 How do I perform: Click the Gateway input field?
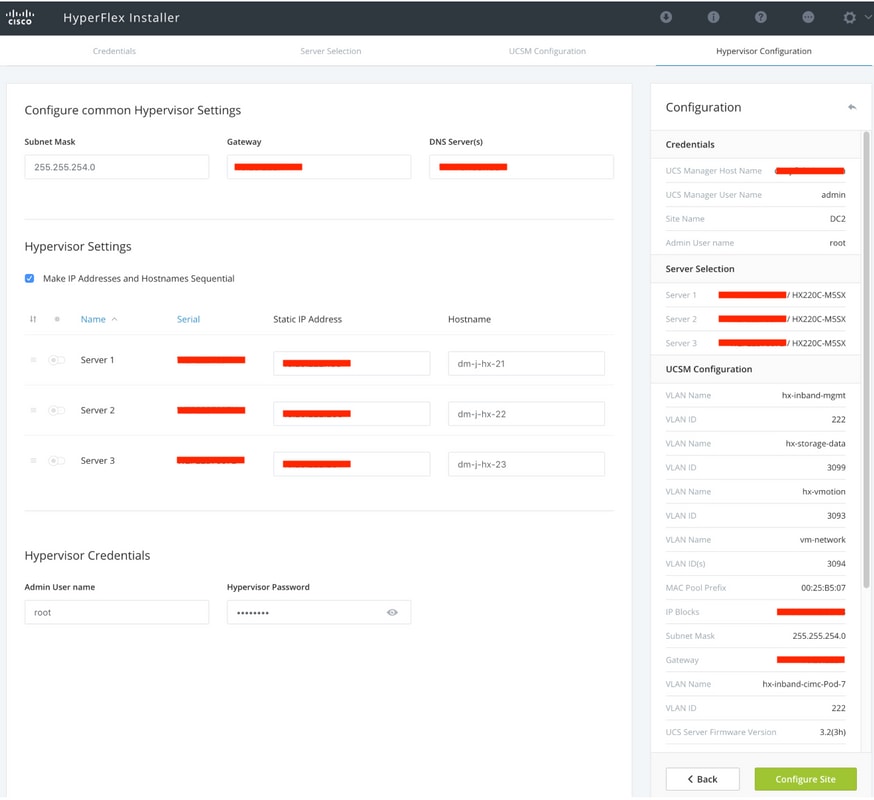(x=319, y=167)
